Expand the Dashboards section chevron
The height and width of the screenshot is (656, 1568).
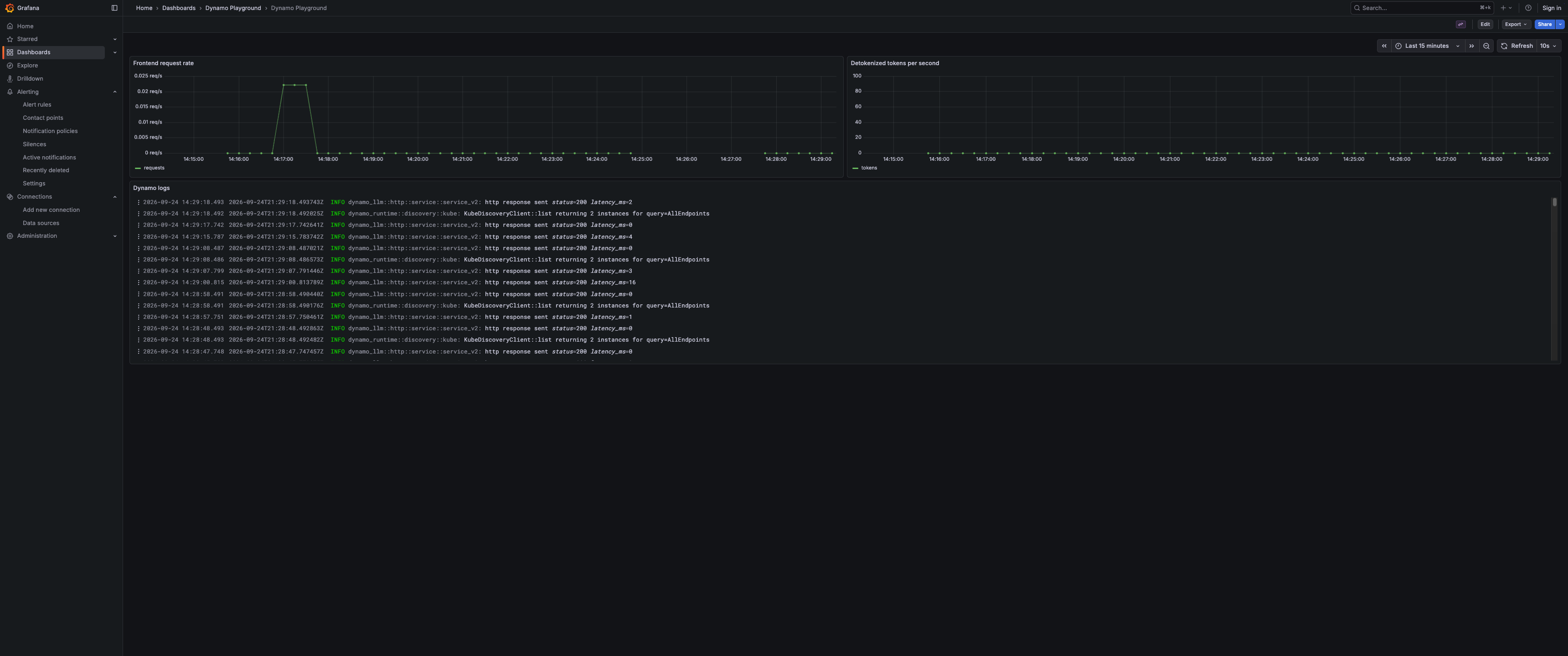click(x=114, y=52)
